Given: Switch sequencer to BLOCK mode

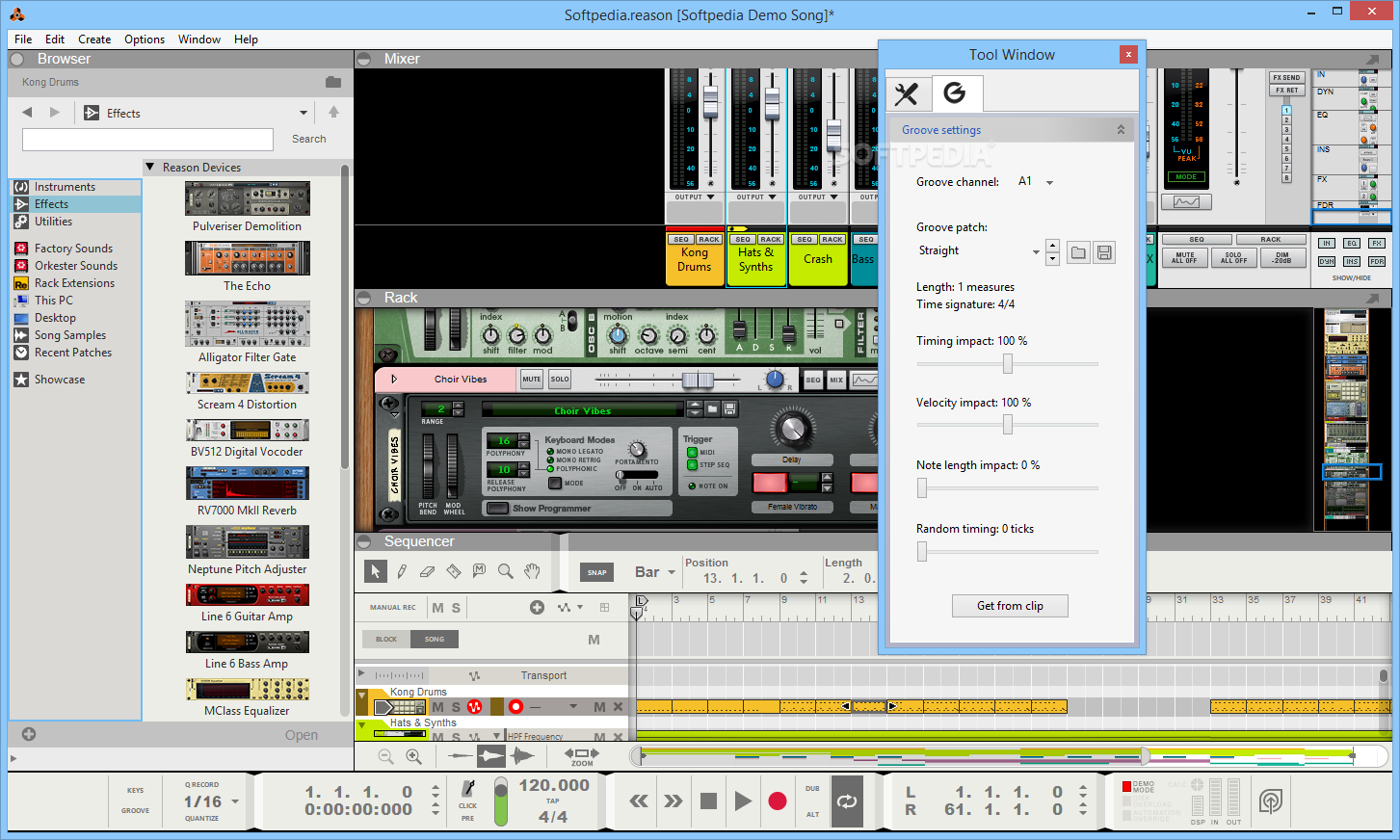Looking at the screenshot, I should click(x=386, y=639).
